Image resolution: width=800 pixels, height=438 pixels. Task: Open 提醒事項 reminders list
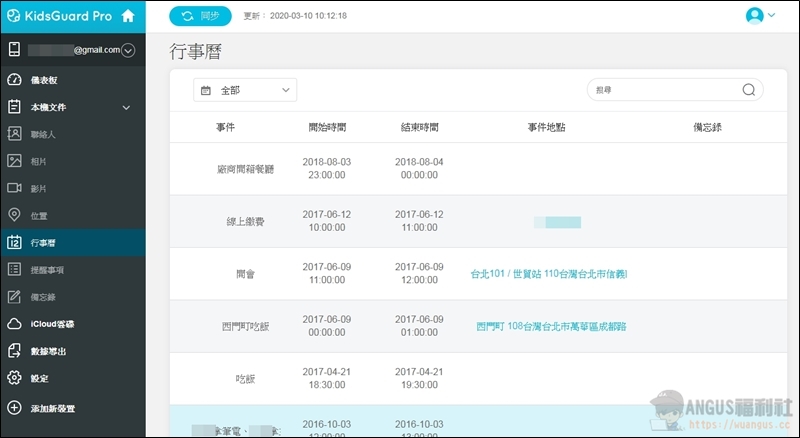pyautogui.click(x=47, y=269)
